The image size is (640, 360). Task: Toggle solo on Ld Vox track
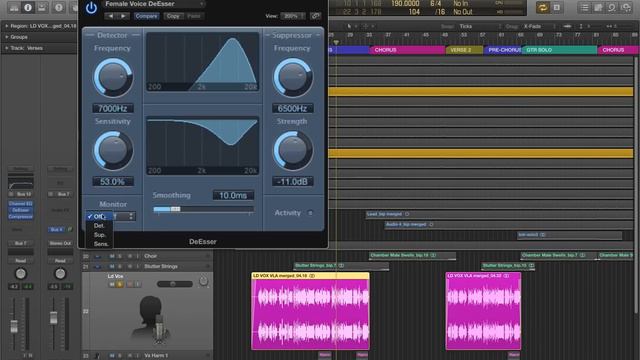(120, 284)
